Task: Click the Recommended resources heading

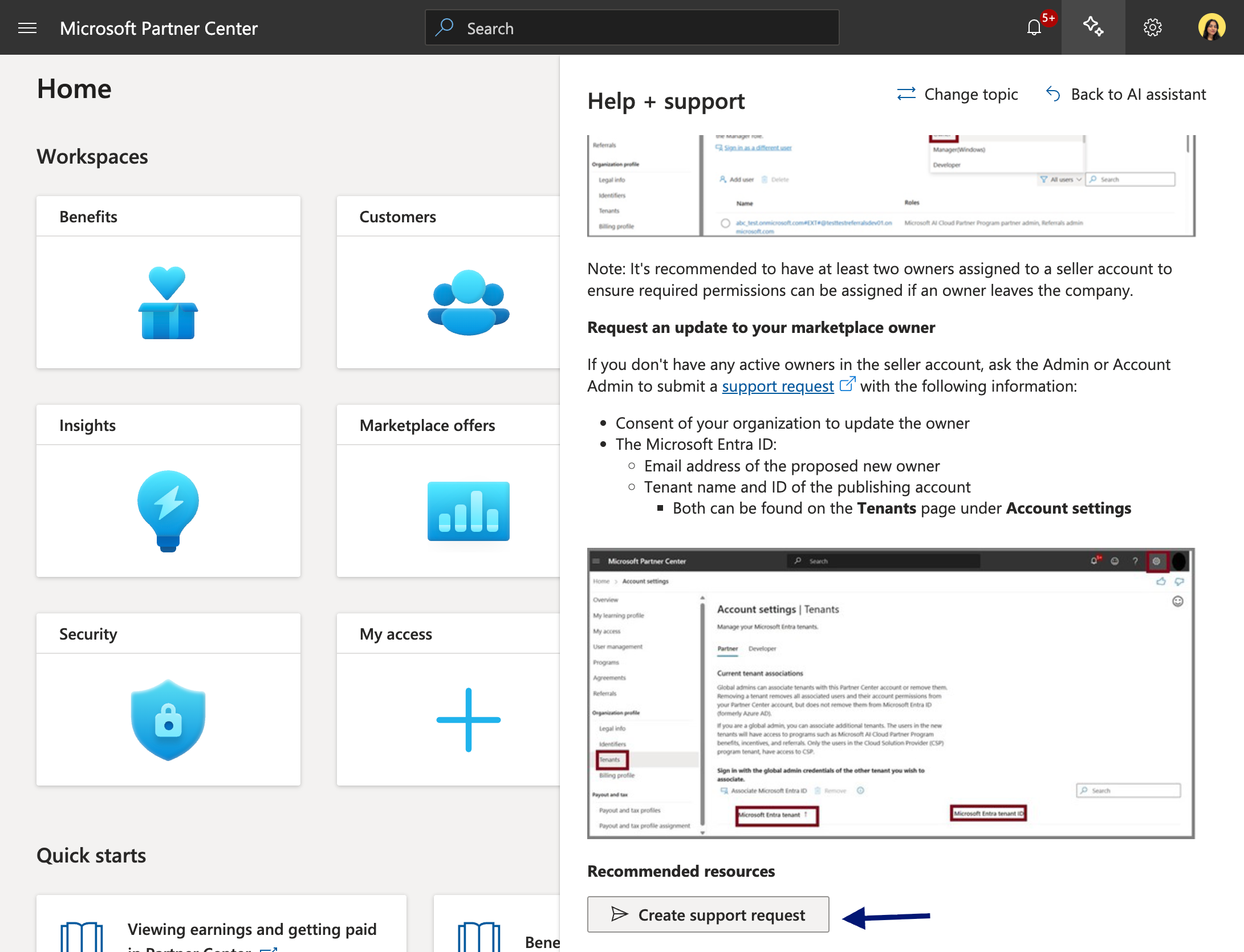Action: pos(681,871)
